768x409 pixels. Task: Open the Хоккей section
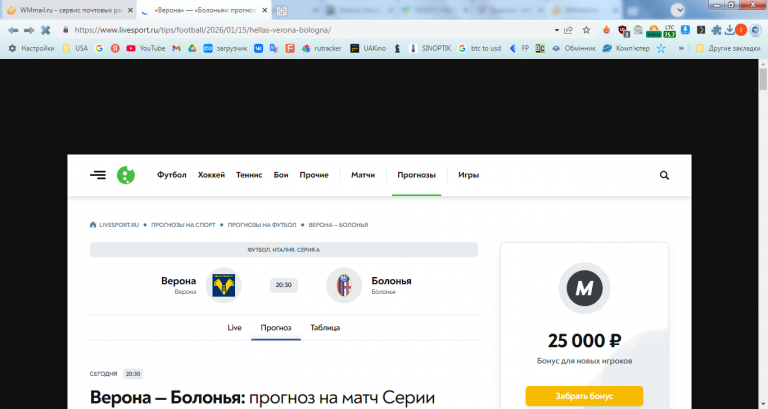pos(211,175)
